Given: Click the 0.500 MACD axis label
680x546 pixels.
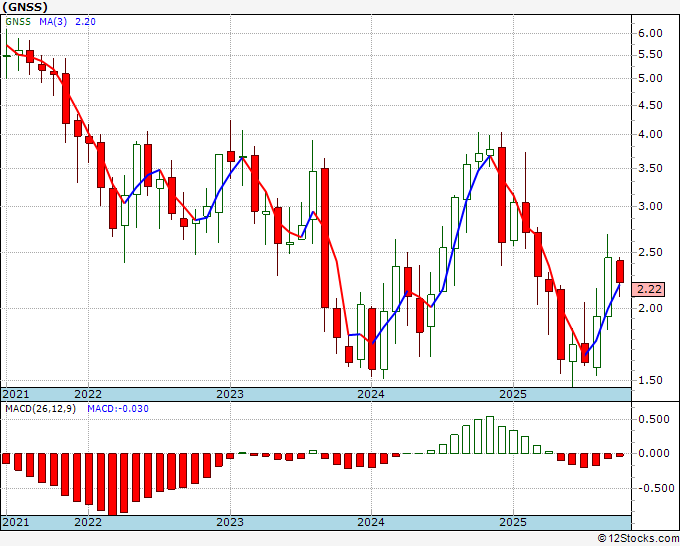Looking at the screenshot, I should click(x=654, y=419).
